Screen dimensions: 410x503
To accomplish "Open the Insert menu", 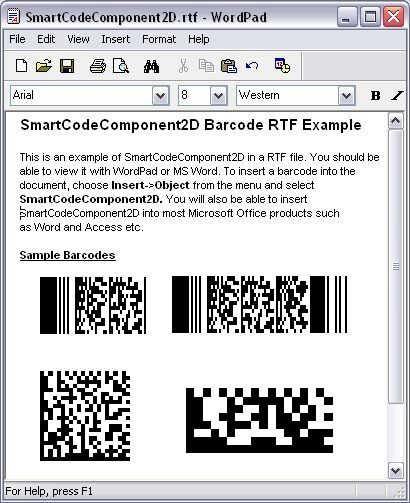I will (116, 39).
